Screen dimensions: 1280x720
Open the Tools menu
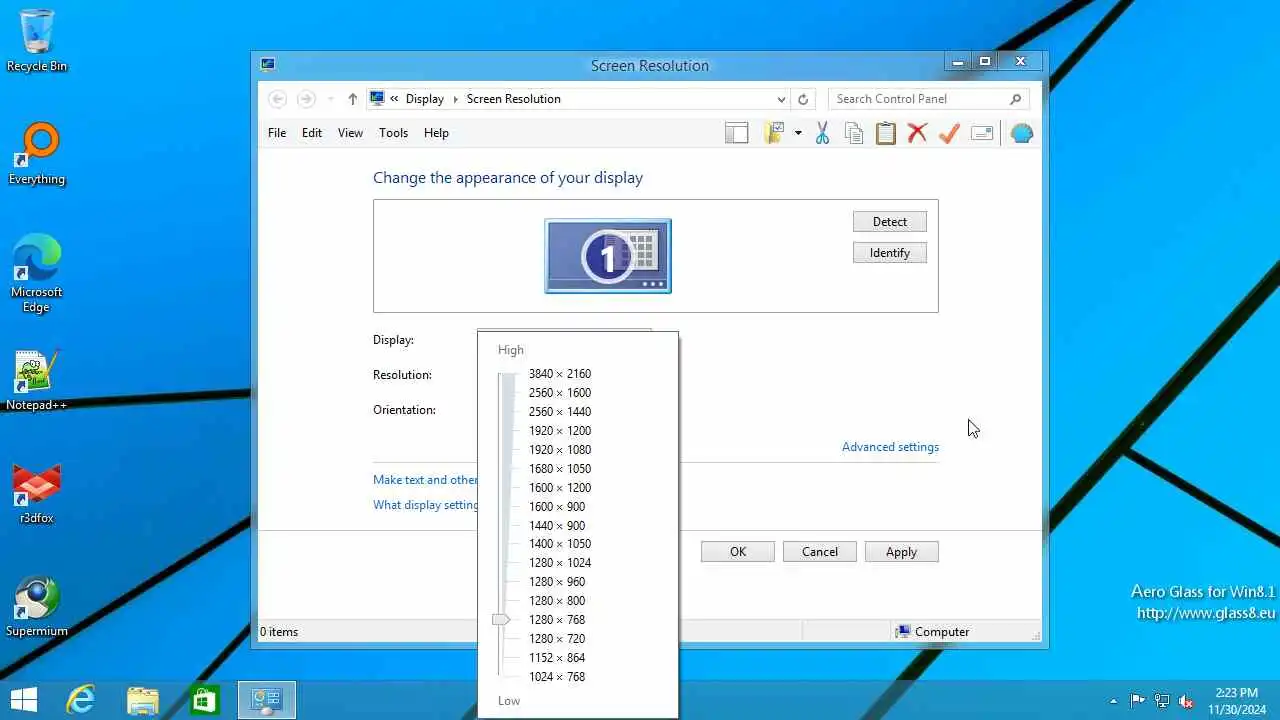pos(393,133)
